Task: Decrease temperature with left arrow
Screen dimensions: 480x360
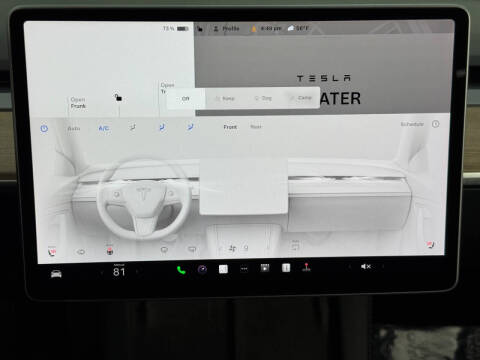Action: click(102, 273)
